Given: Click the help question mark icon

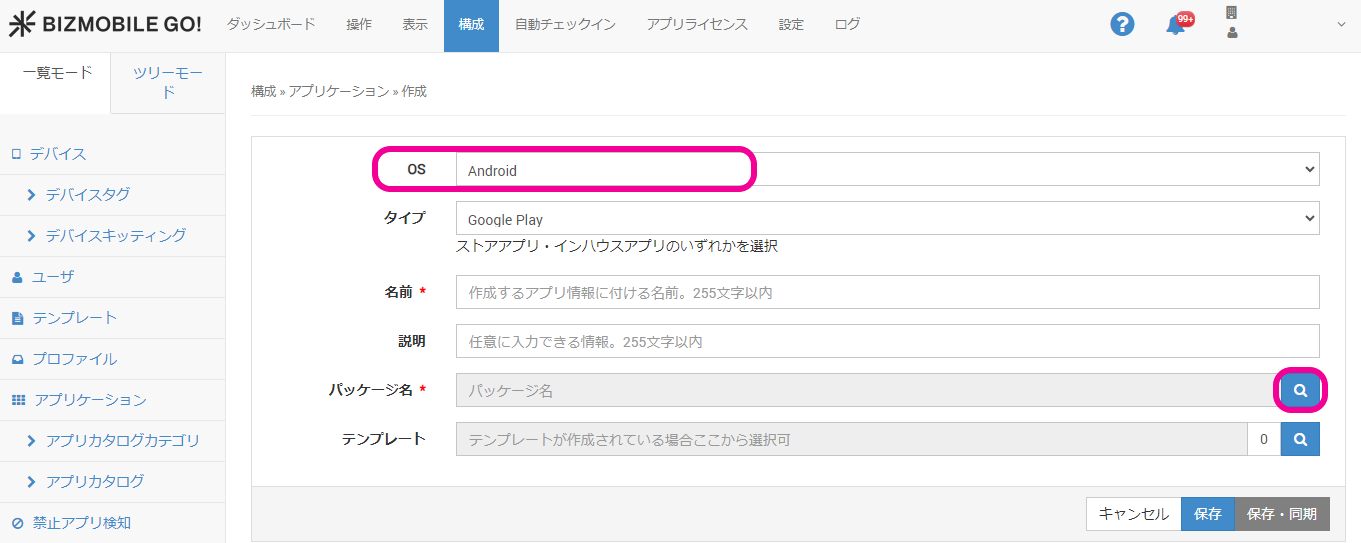Looking at the screenshot, I should 1122,25.
